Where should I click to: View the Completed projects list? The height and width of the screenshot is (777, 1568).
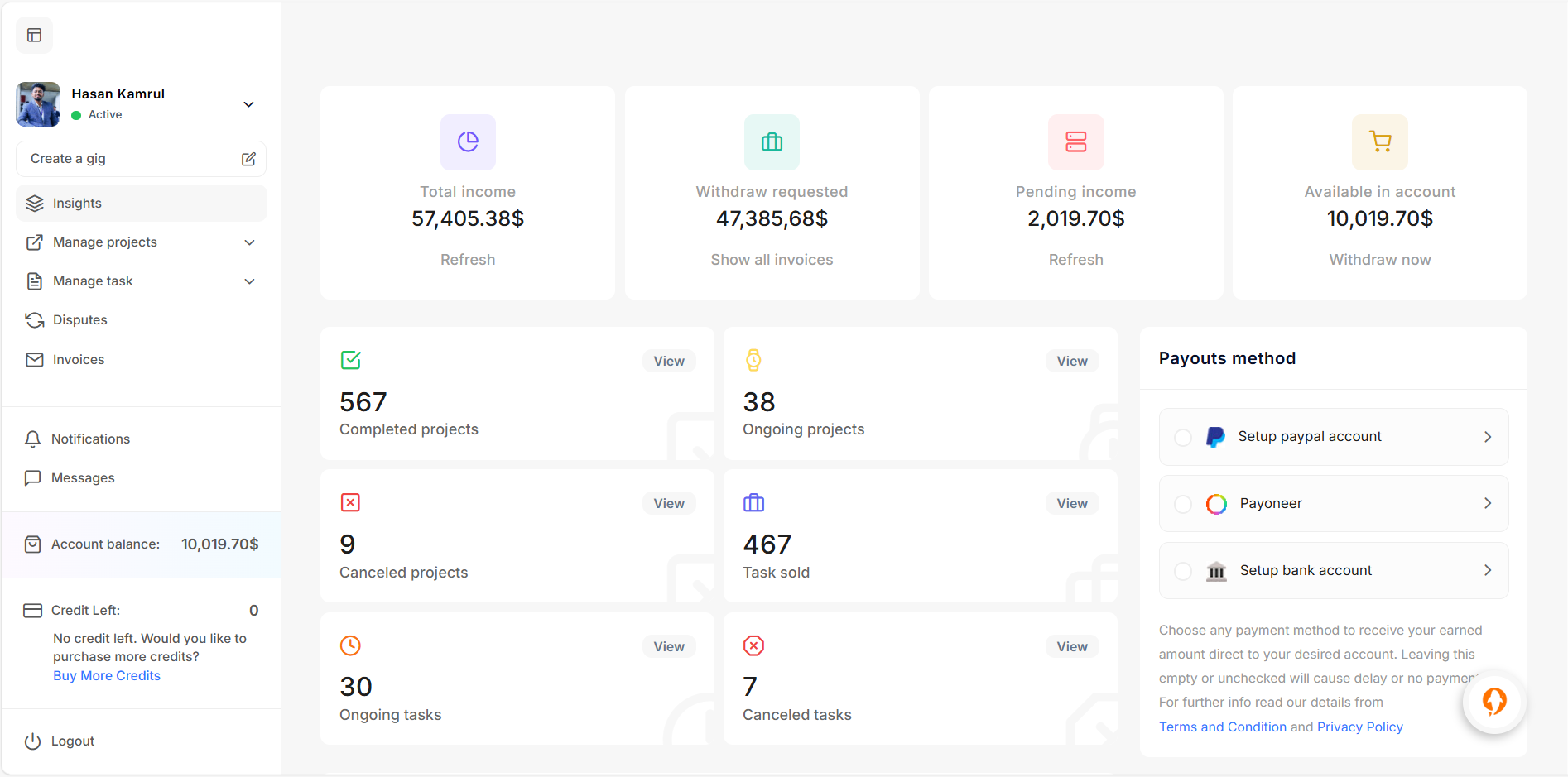pos(668,362)
